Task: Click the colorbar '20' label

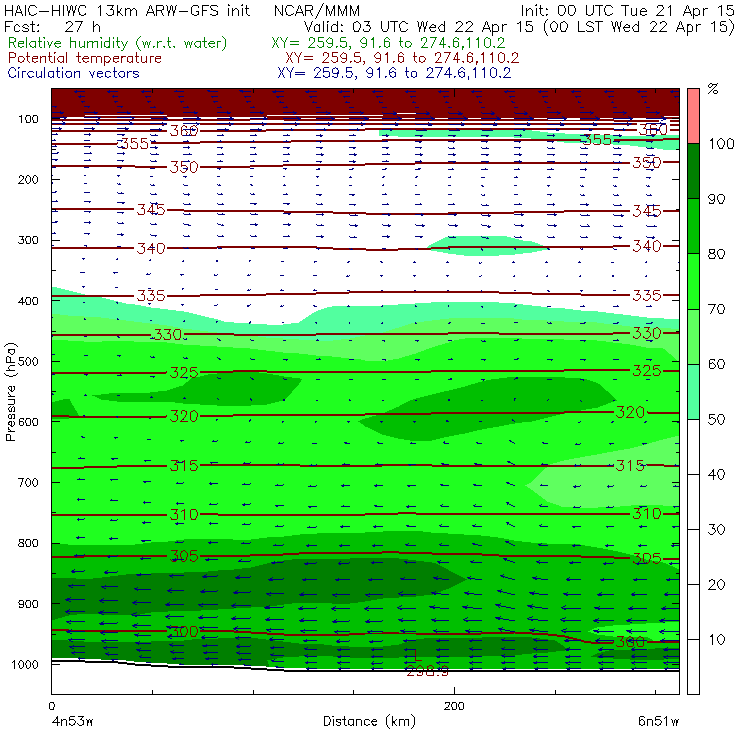Action: pos(716,585)
